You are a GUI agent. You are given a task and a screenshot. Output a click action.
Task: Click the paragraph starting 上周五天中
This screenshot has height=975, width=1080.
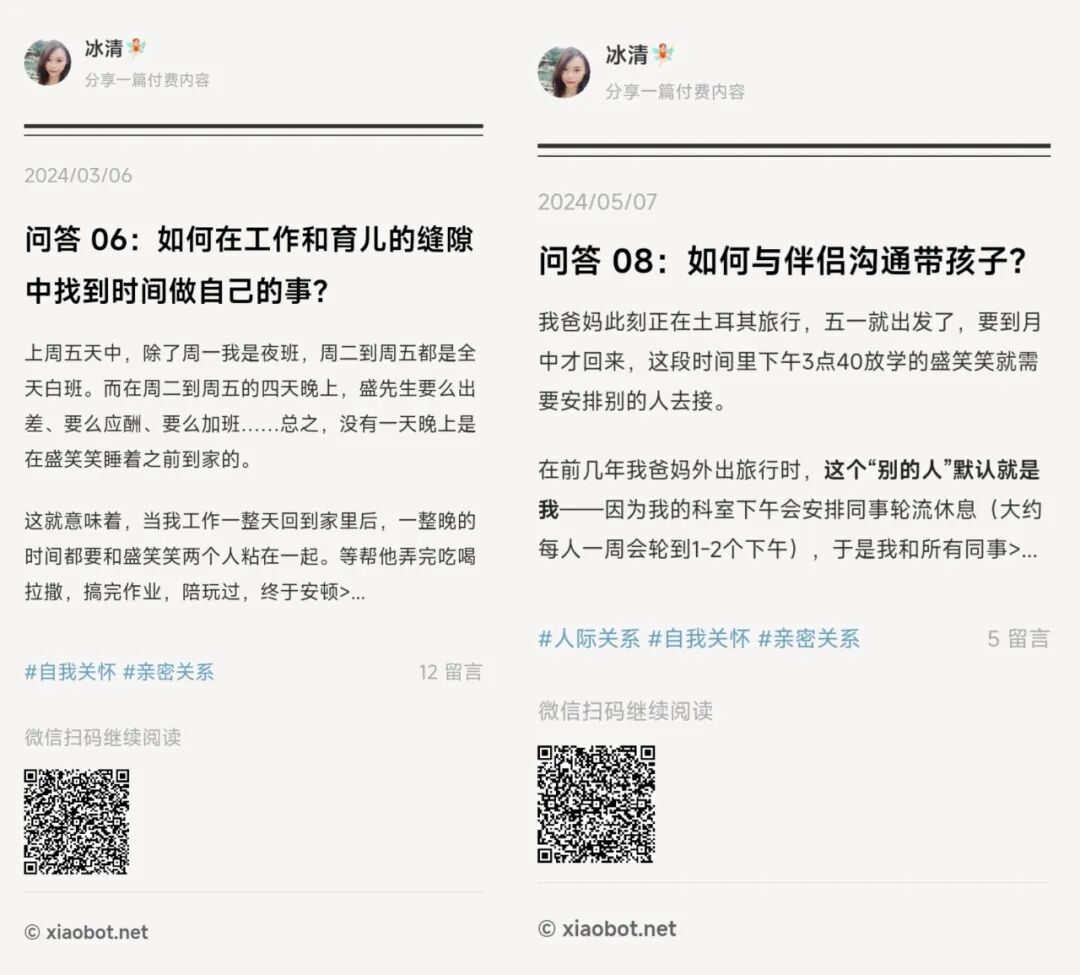(x=251, y=406)
